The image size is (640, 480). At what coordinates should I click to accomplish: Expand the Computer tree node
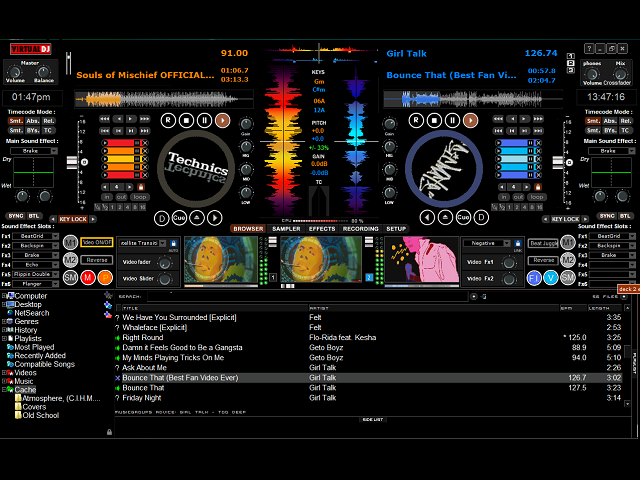[4, 296]
